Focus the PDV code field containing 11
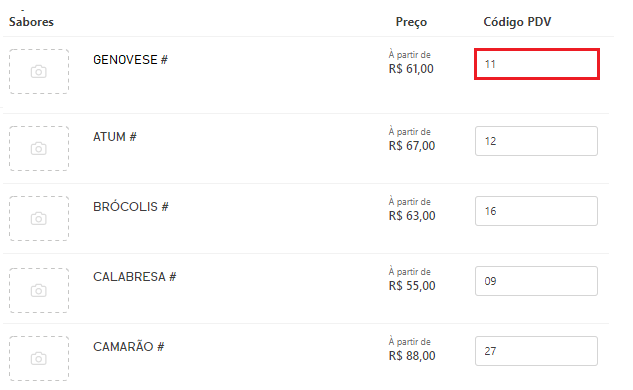This screenshot has height=390, width=633. (537, 64)
